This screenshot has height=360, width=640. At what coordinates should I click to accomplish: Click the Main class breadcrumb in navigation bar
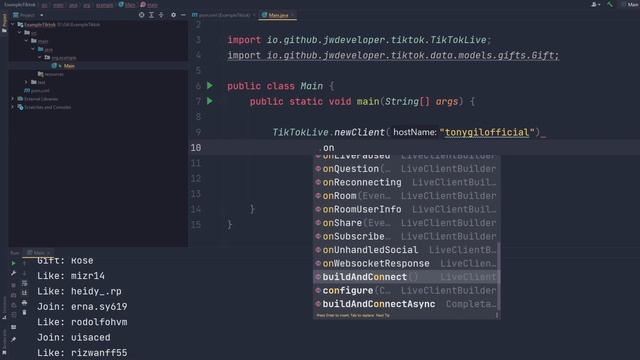click(x=127, y=4)
